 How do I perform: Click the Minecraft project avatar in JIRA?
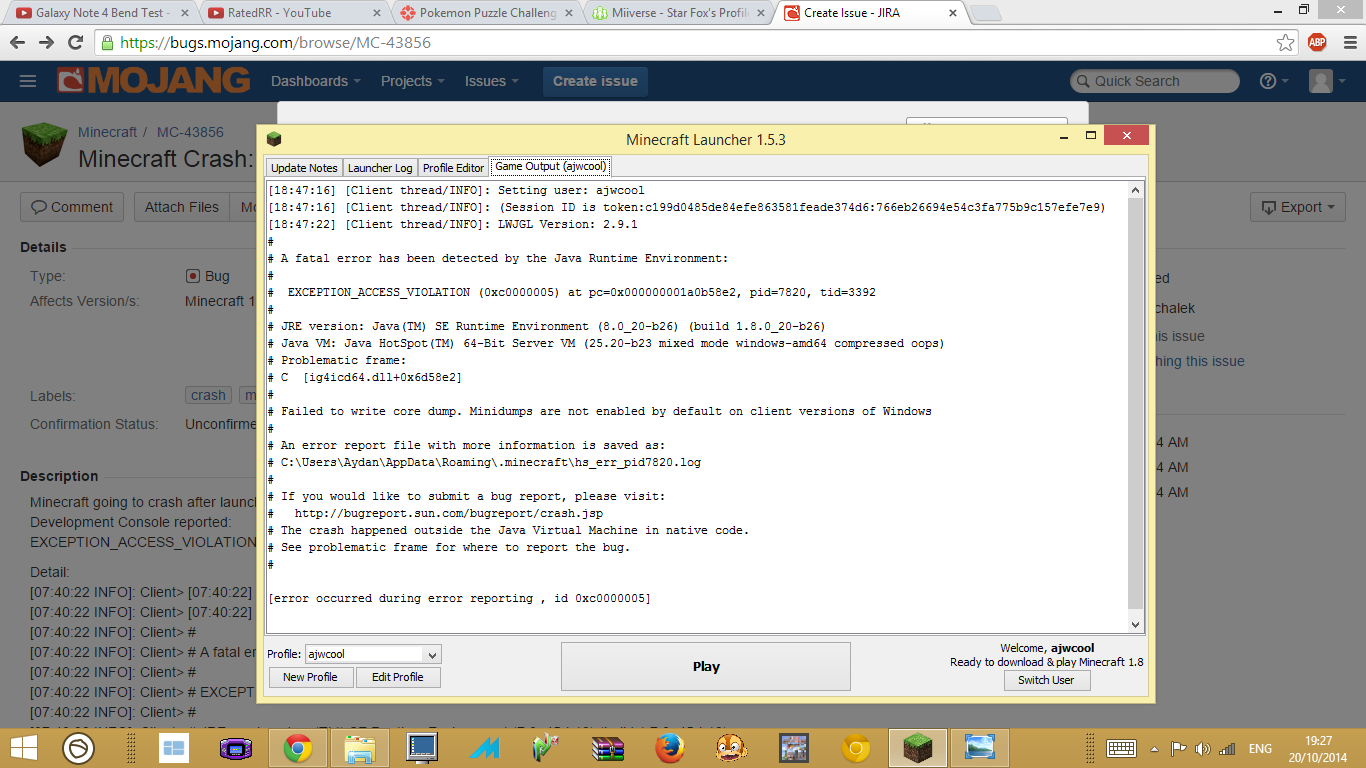pyautogui.click(x=44, y=146)
